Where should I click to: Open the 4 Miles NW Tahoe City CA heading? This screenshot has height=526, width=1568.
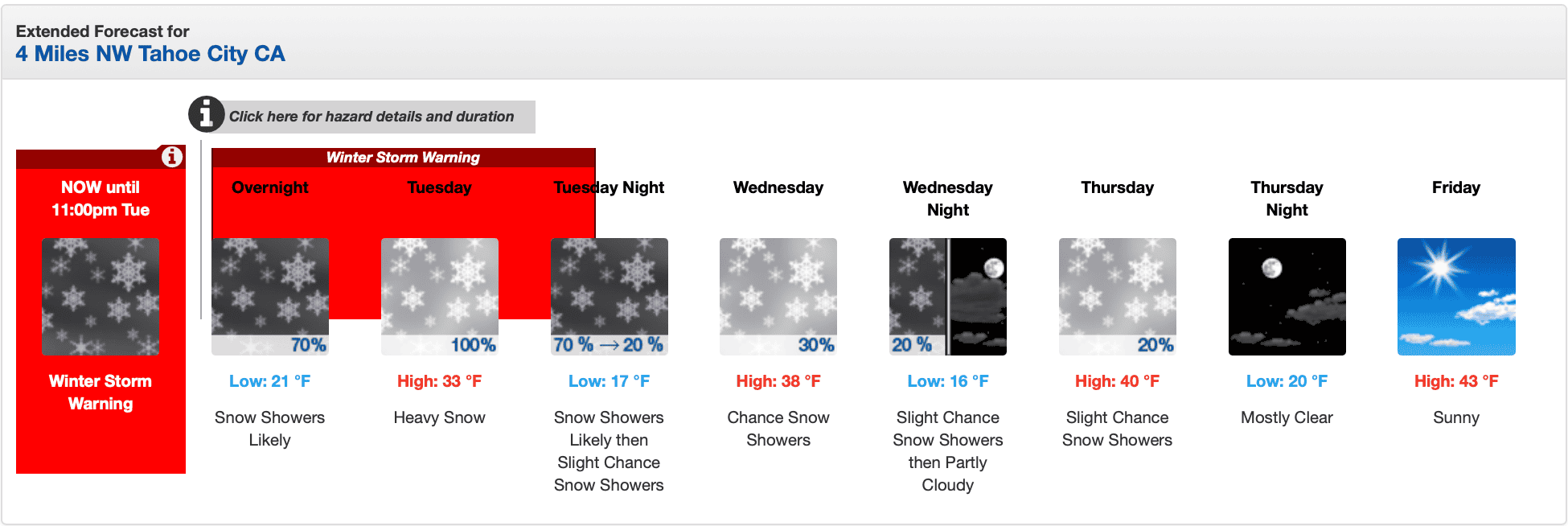click(x=150, y=54)
